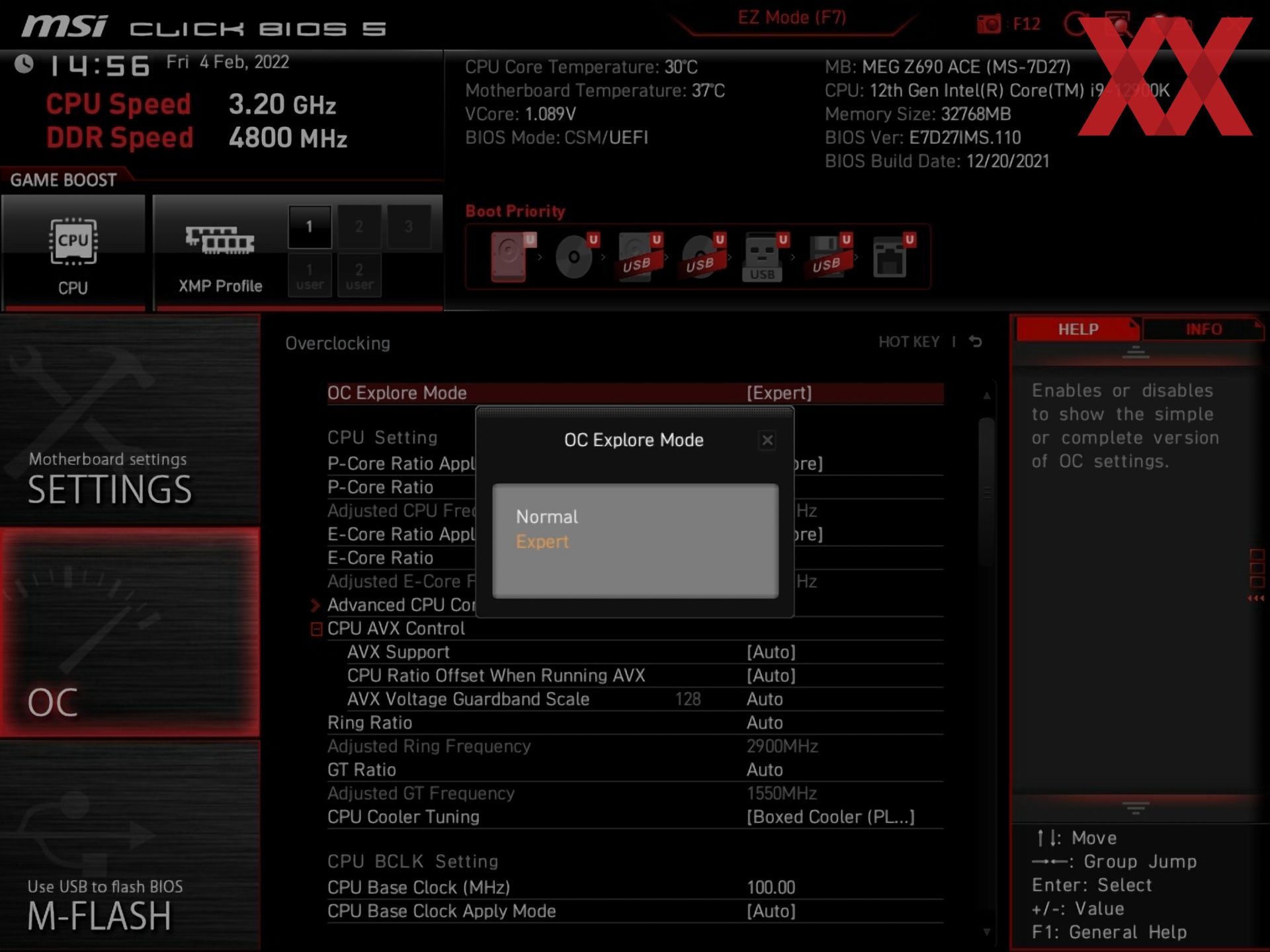Enable XMP profile 2
The width and height of the screenshot is (1270, 952).
[359, 227]
